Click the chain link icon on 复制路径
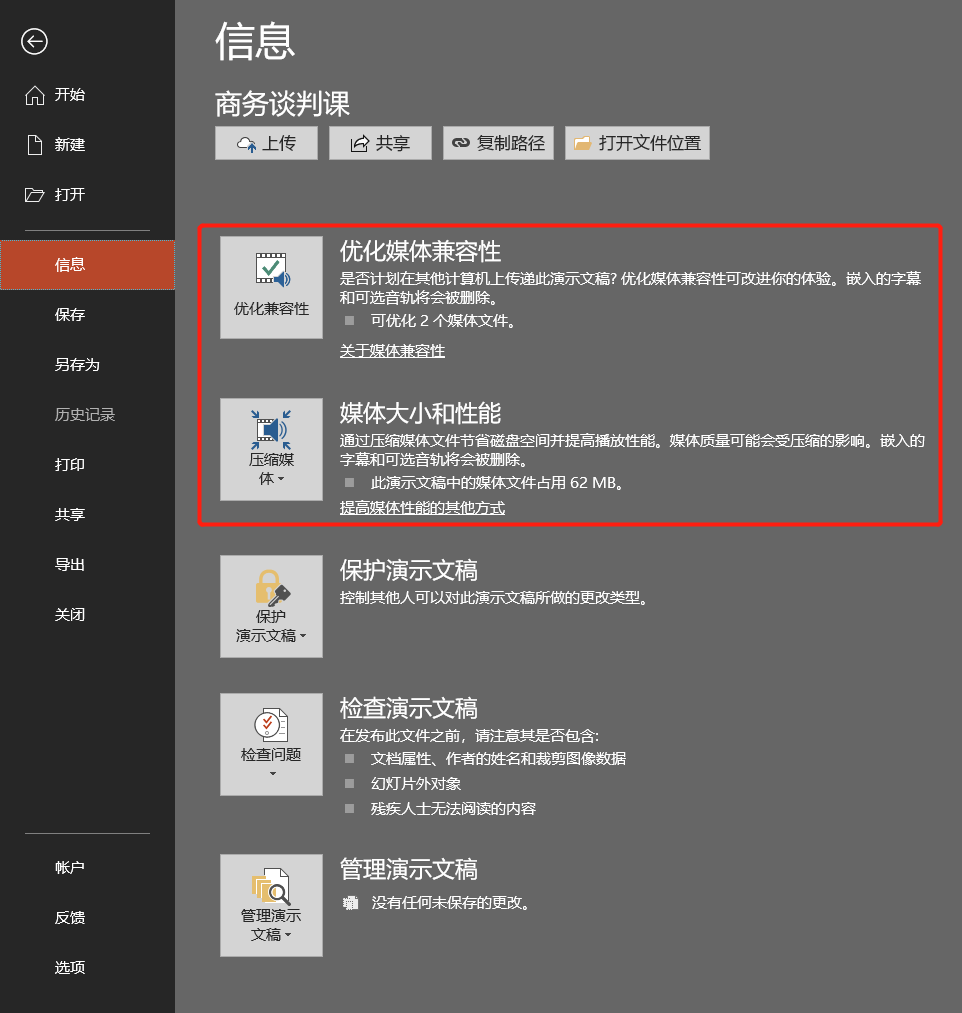 point(461,143)
